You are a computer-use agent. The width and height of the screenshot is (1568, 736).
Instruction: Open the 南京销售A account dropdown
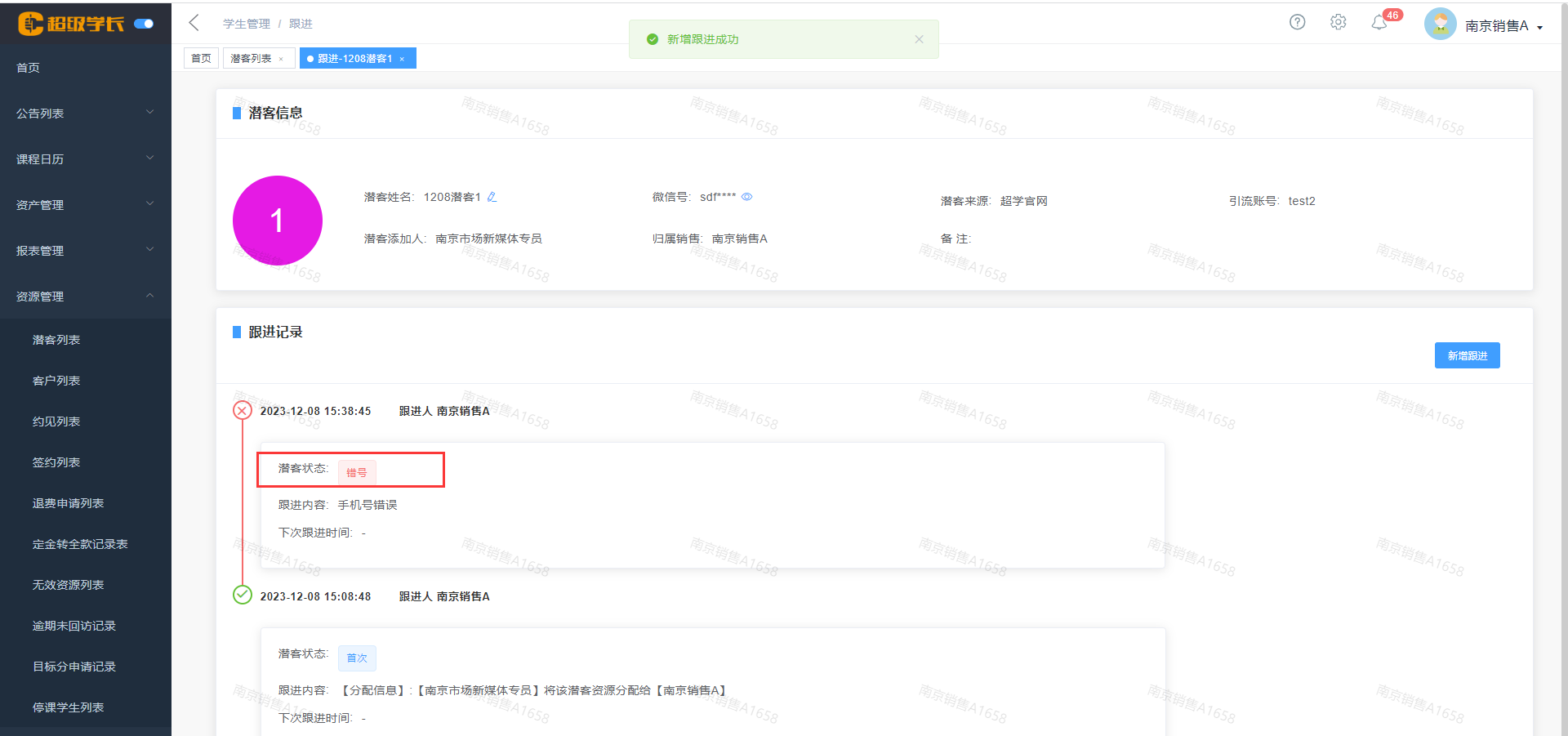[1503, 26]
